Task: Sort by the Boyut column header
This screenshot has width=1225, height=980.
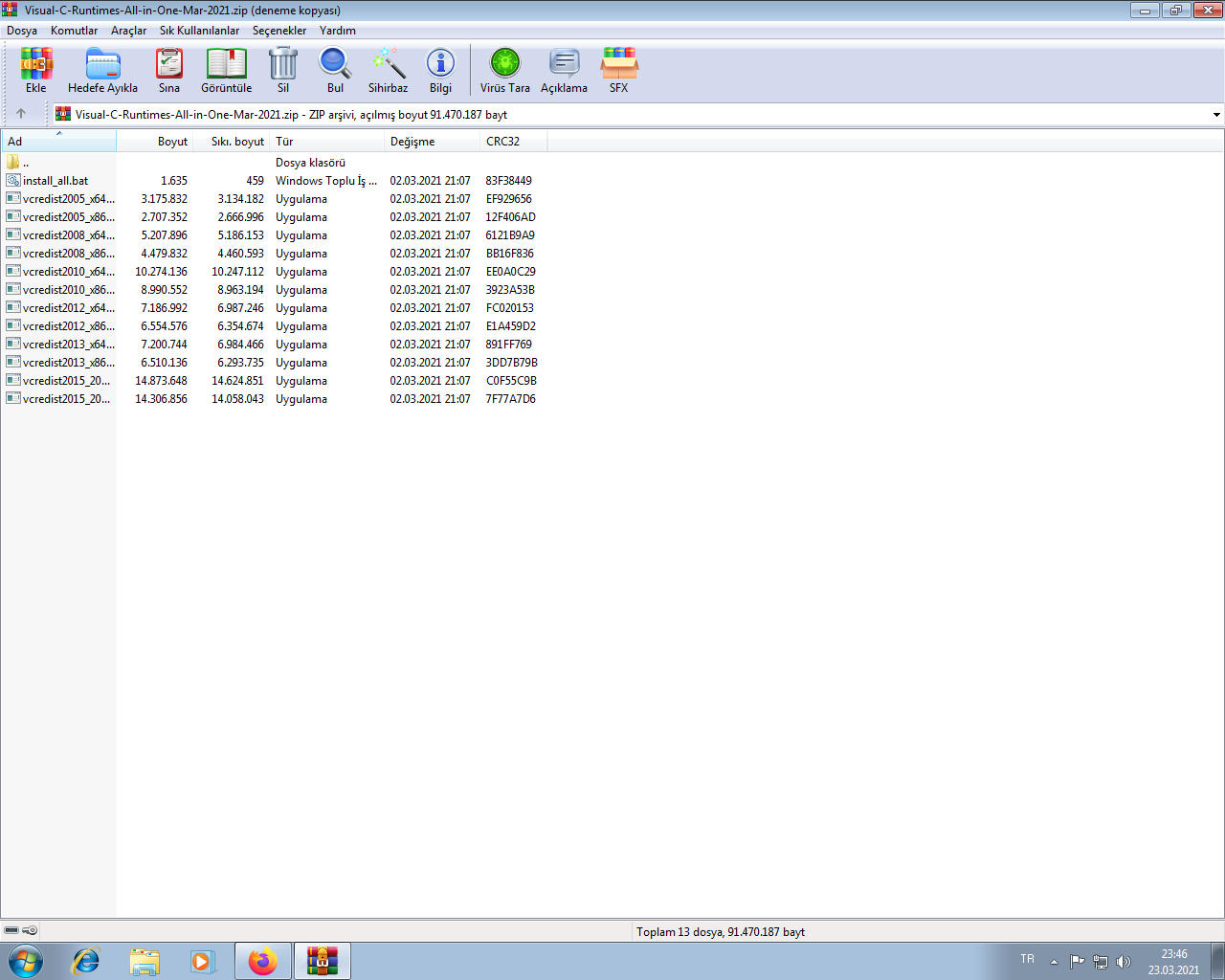Action: 155,141
